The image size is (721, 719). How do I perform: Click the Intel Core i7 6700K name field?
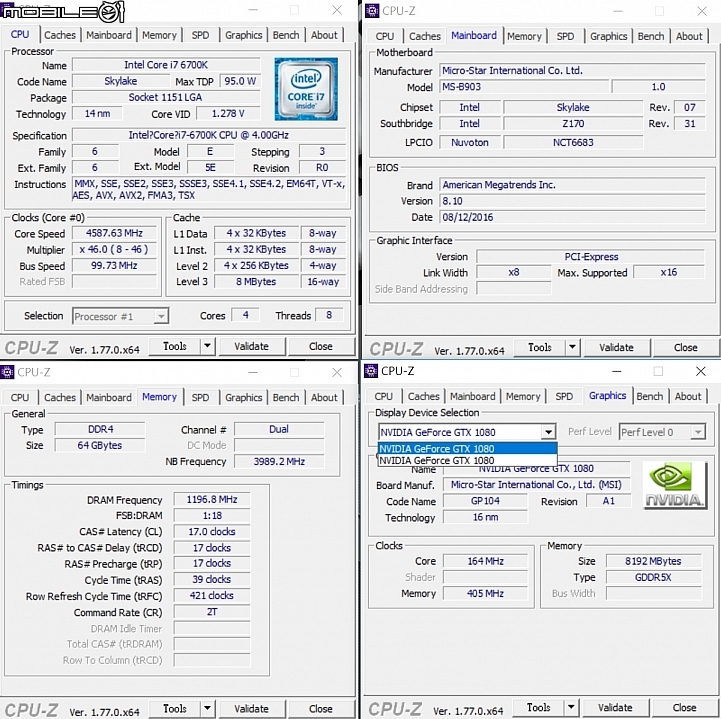coord(166,65)
